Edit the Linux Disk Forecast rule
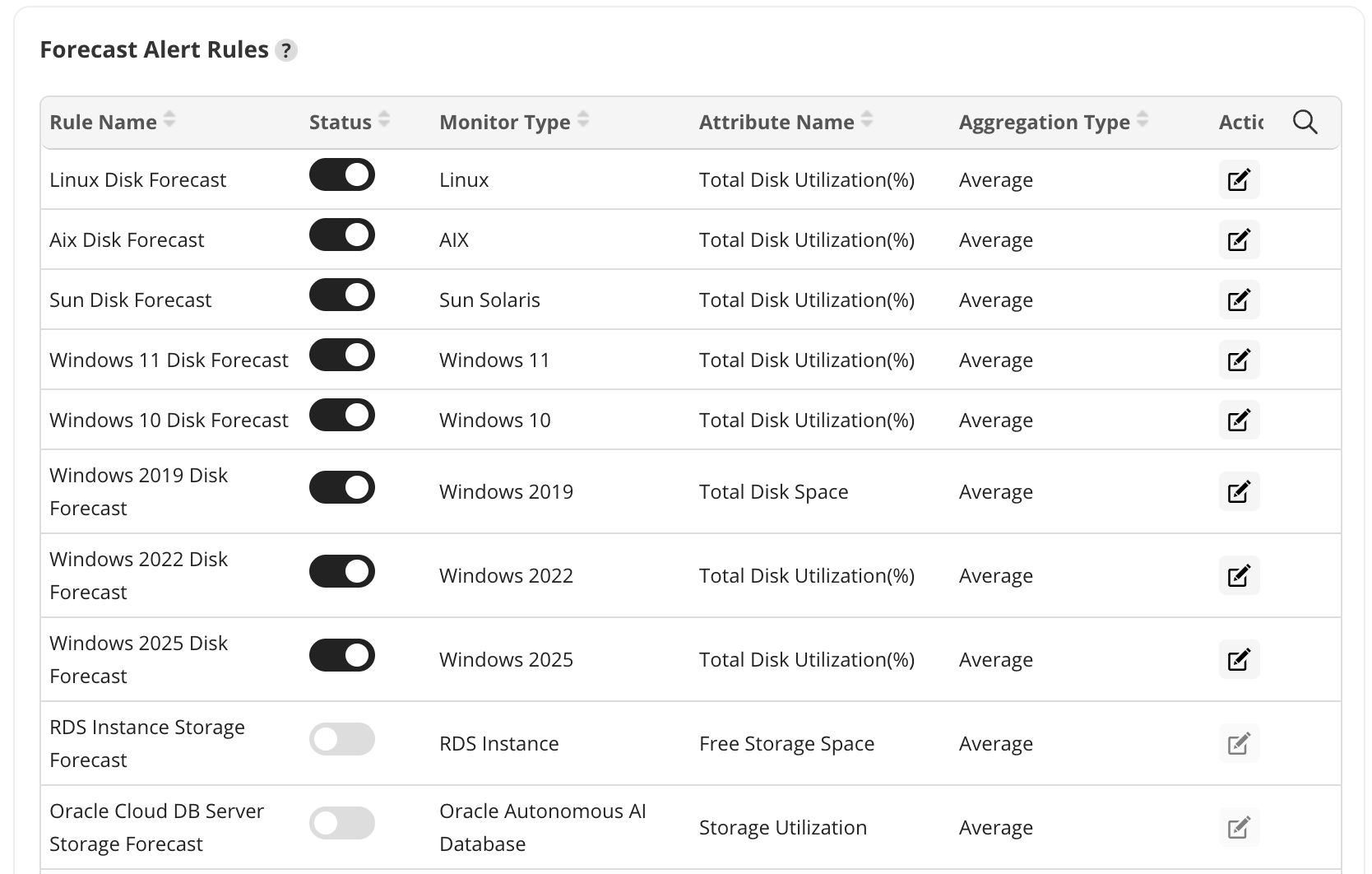 [1239, 179]
